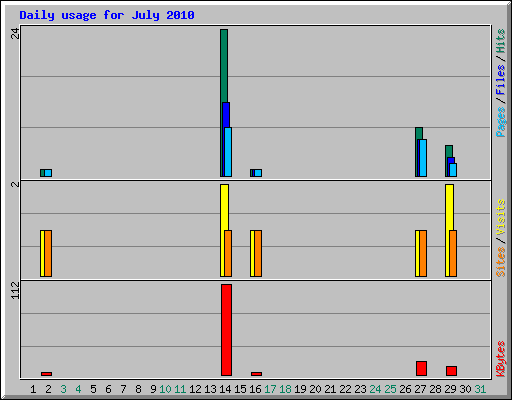
Task: Click the "2" y-axis maximum of the visits chart
Action: (x=15, y=184)
